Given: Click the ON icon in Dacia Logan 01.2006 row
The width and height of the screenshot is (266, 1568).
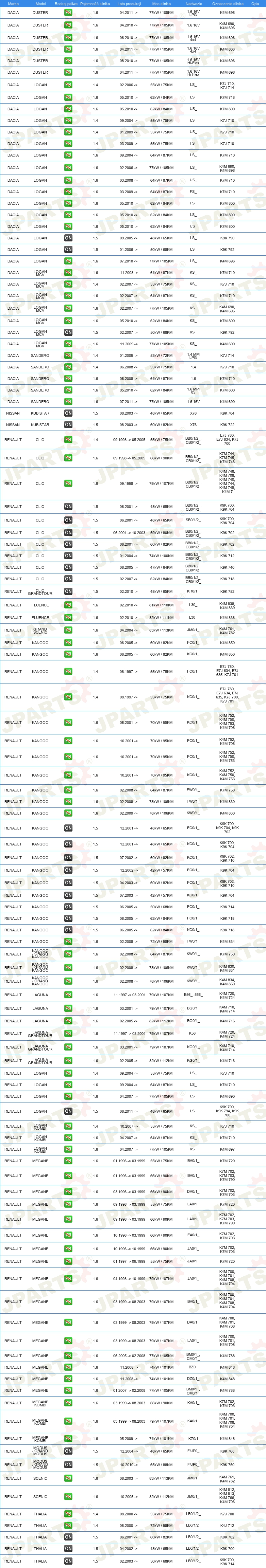Looking at the screenshot, I should pyautogui.click(x=68, y=250).
